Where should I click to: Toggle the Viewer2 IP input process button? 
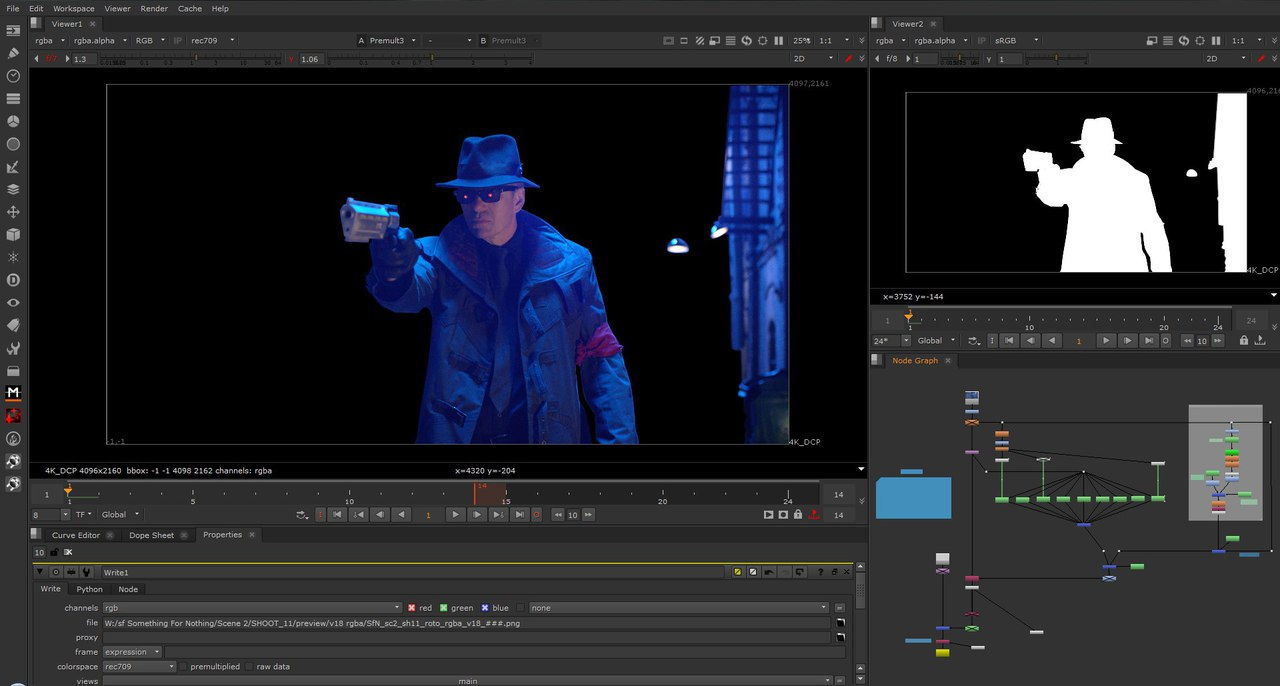click(981, 41)
